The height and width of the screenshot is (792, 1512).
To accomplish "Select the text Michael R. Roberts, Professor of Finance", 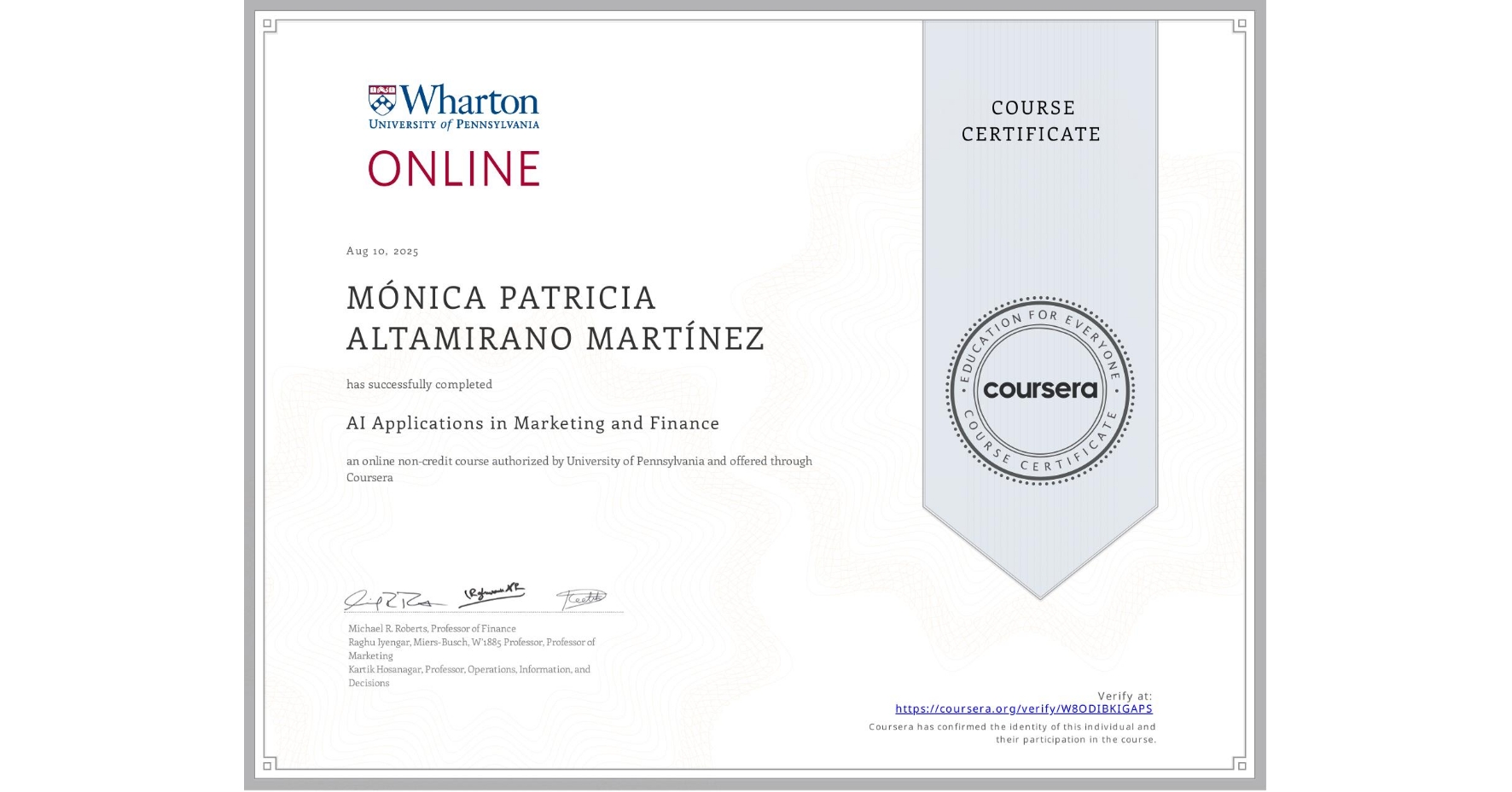I will pyautogui.click(x=432, y=628).
